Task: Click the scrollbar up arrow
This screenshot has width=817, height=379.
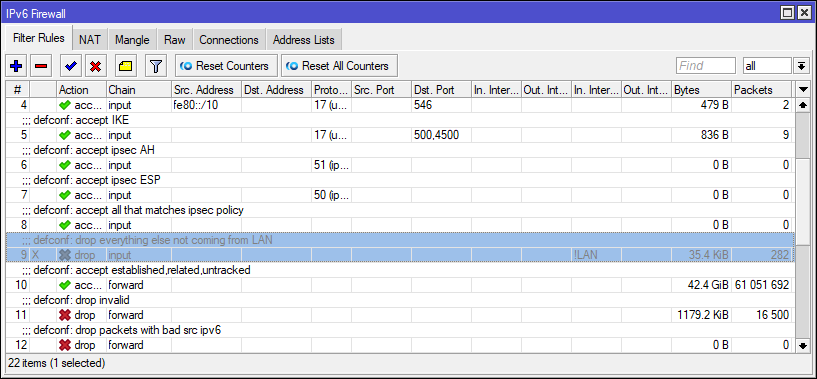Action: (802, 105)
